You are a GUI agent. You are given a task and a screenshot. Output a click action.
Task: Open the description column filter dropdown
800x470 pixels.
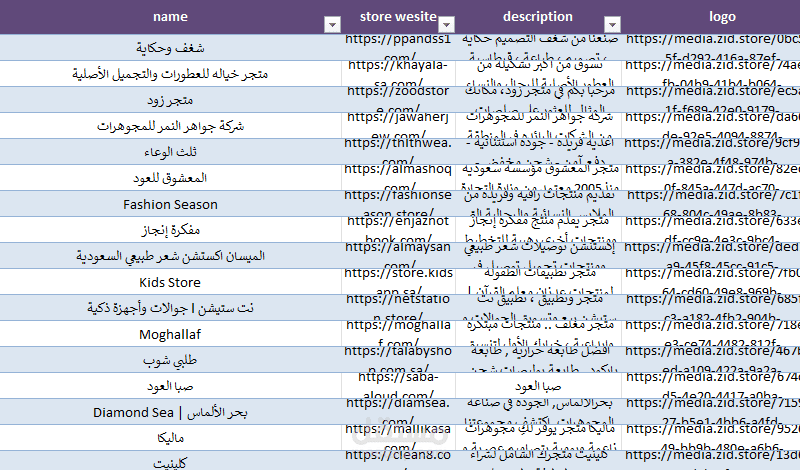pyautogui.click(x=612, y=24)
